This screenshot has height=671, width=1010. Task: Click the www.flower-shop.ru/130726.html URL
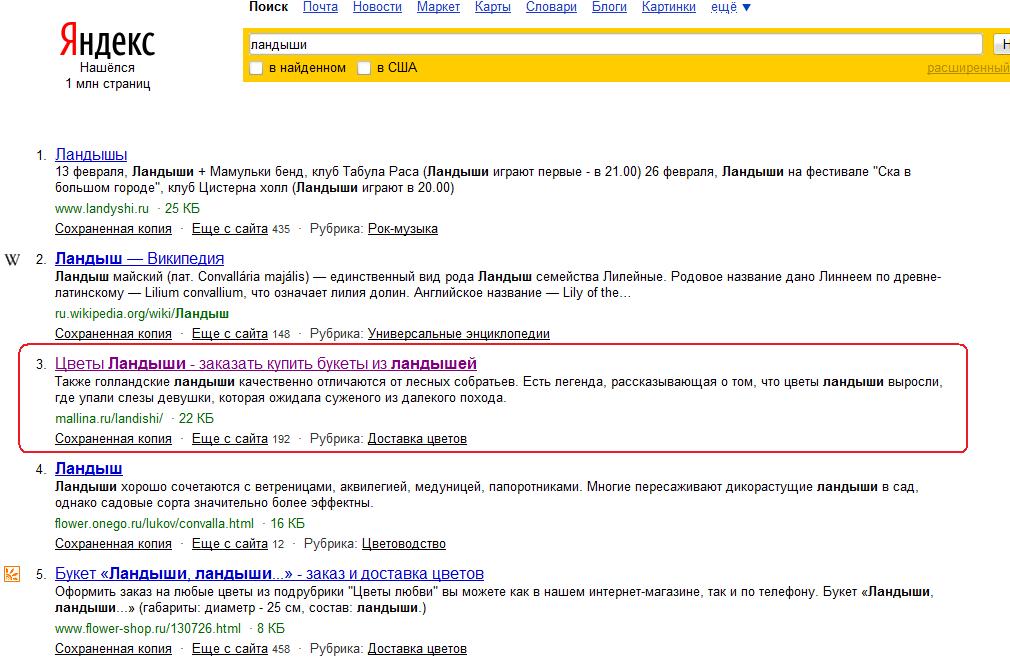click(x=148, y=628)
